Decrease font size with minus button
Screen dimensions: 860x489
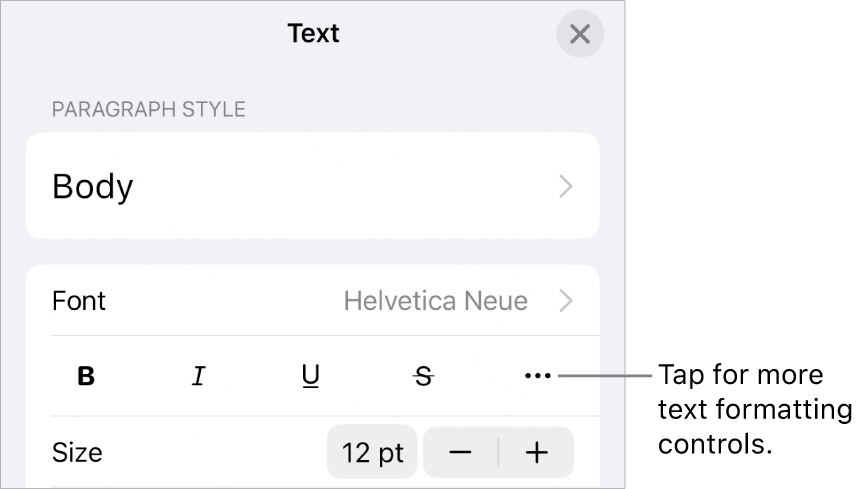point(461,452)
